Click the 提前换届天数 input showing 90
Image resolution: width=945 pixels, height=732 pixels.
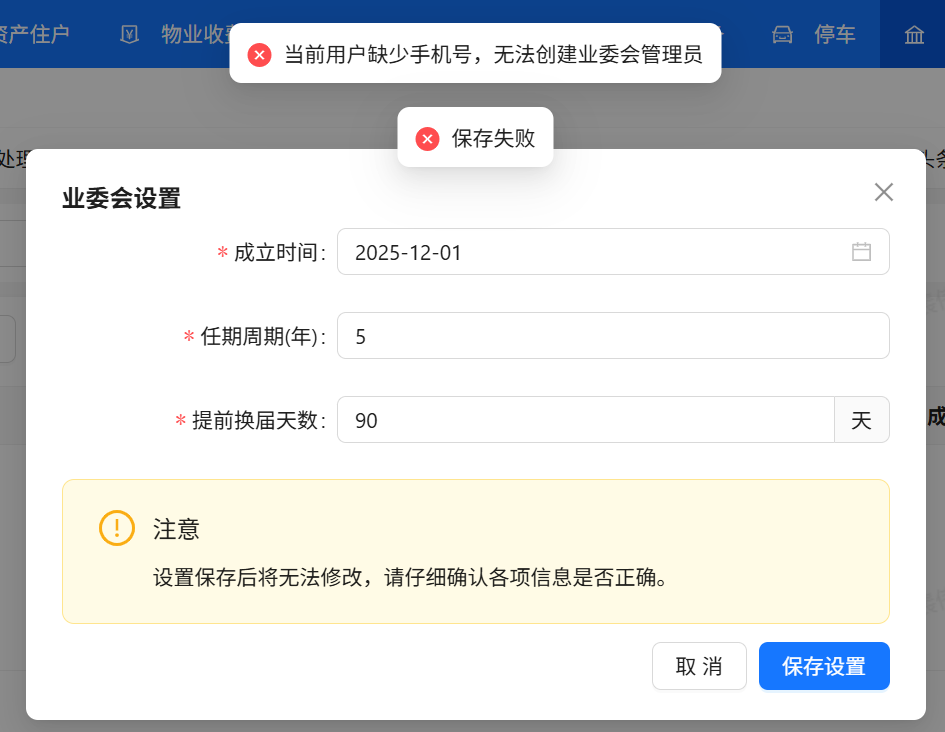tap(585, 420)
